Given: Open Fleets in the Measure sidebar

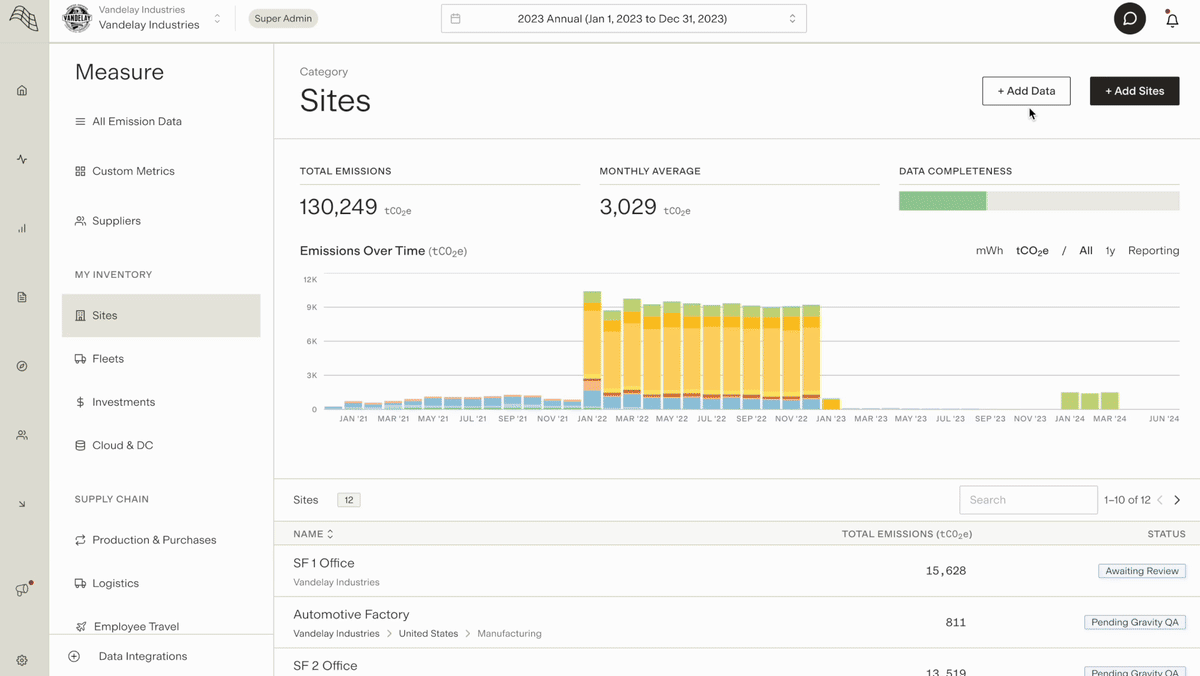Looking at the screenshot, I should pyautogui.click(x=108, y=359).
